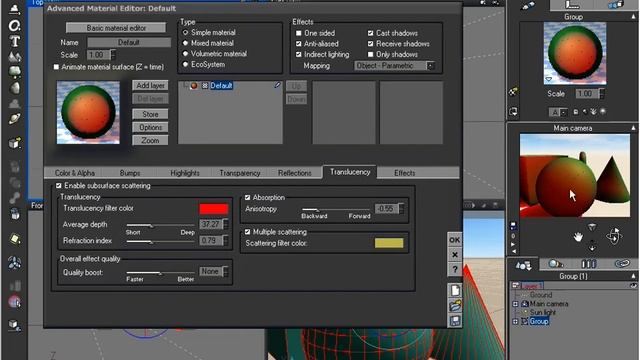Open the Mapping dropdown
The width and height of the screenshot is (640, 360).
tap(394, 66)
